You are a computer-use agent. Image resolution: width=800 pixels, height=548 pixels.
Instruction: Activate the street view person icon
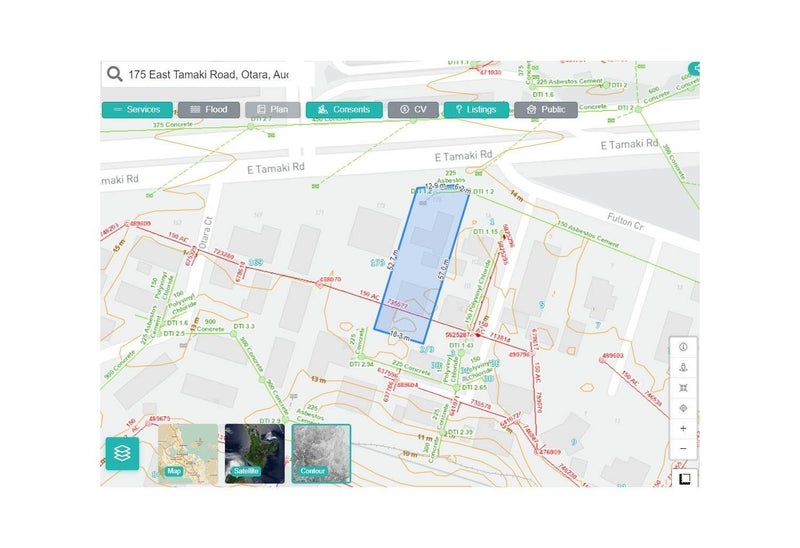pos(683,367)
